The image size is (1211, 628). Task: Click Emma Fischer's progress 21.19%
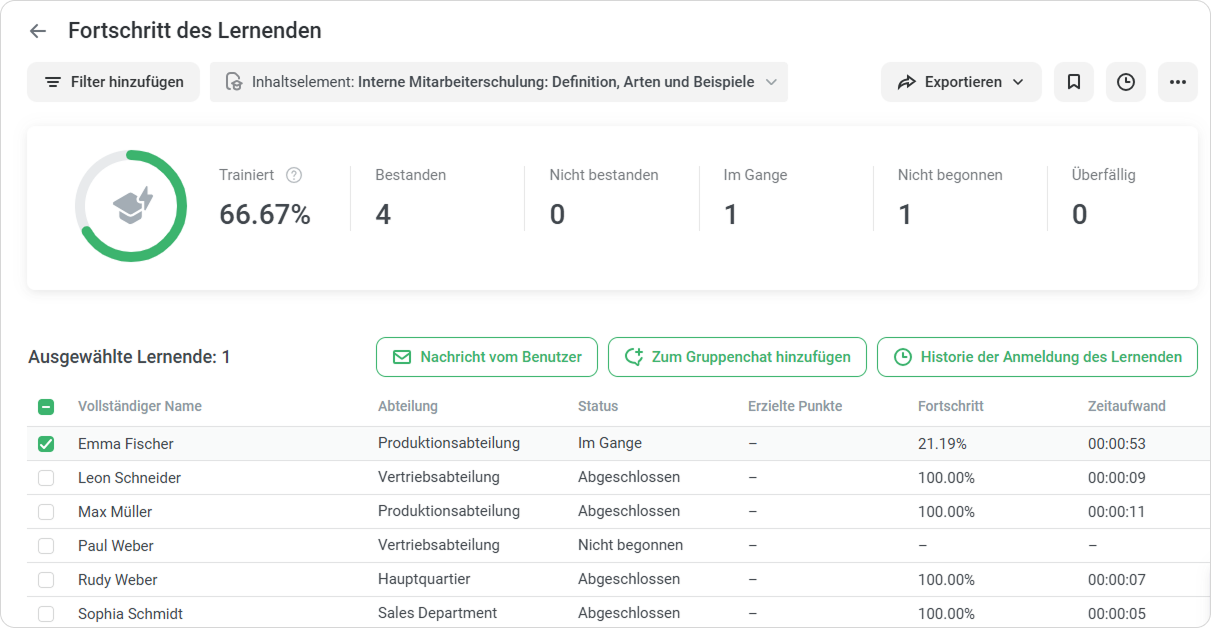[942, 443]
